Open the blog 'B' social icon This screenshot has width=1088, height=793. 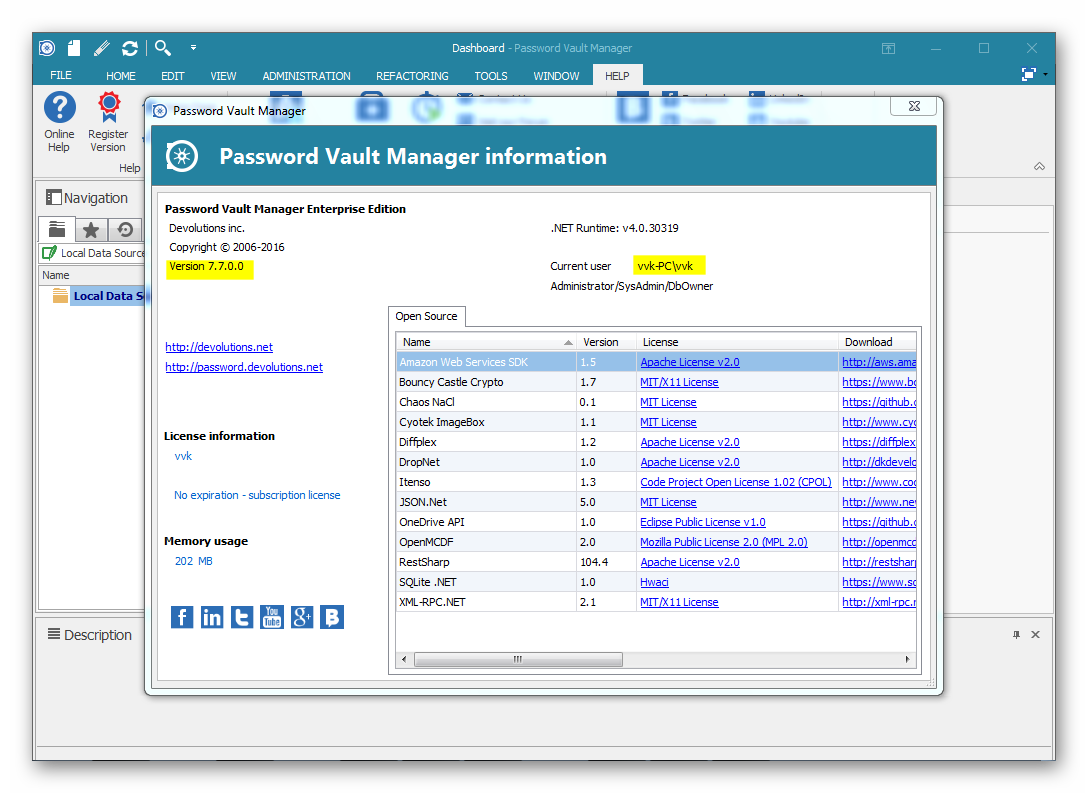click(x=332, y=617)
